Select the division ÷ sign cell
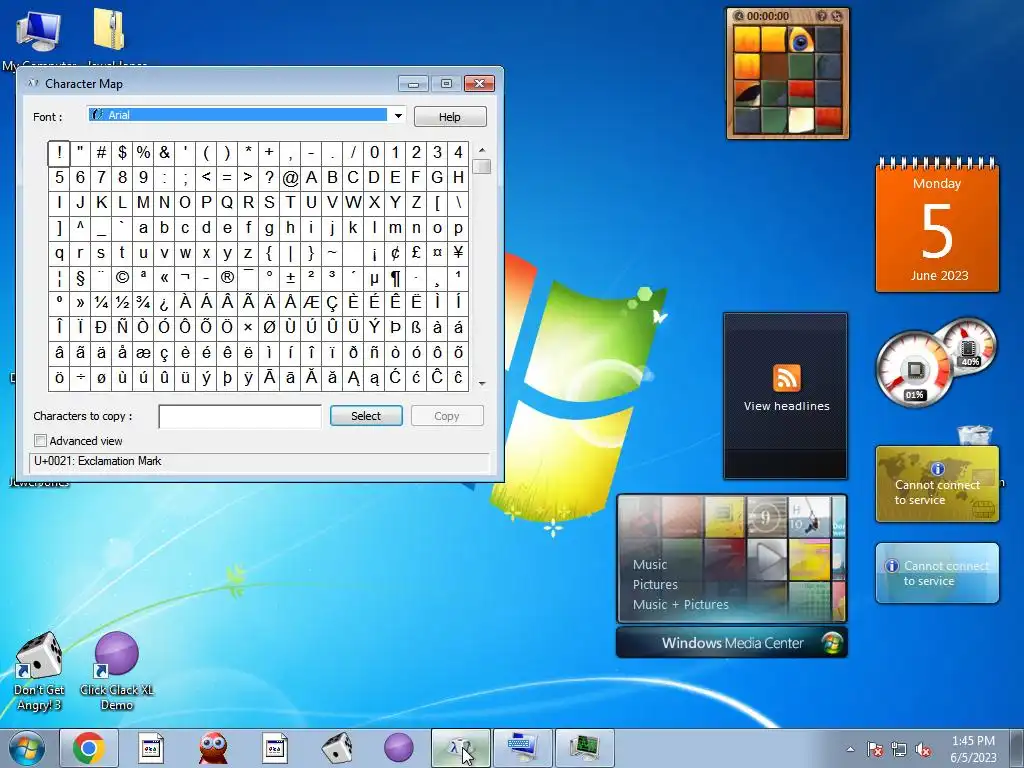The height and width of the screenshot is (768, 1024). 80,378
